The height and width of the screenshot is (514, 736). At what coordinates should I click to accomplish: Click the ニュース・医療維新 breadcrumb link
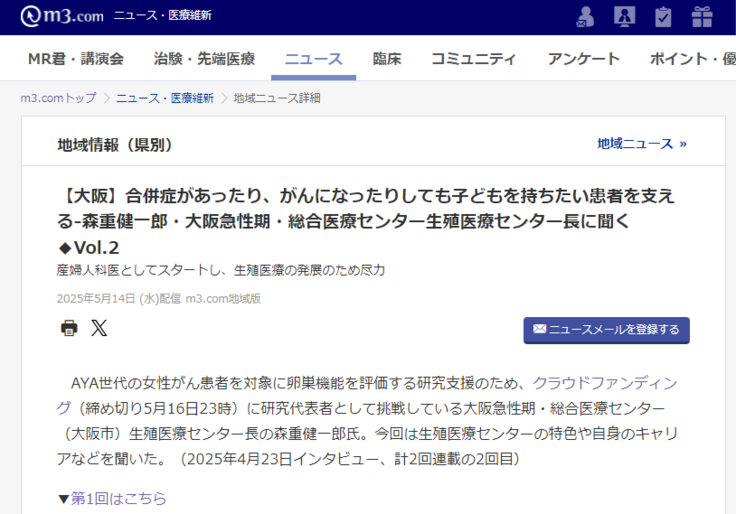click(164, 98)
